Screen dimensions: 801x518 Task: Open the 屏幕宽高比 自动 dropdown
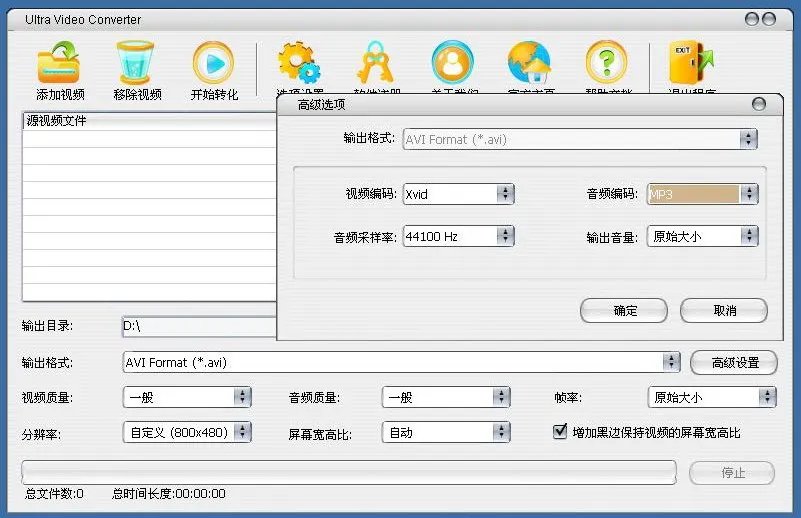(446, 432)
